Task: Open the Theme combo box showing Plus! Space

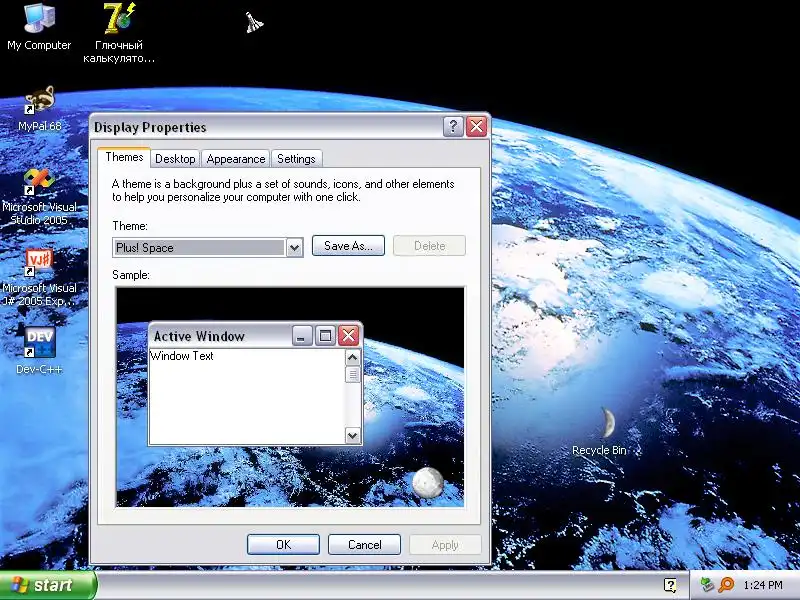Action: [208, 247]
